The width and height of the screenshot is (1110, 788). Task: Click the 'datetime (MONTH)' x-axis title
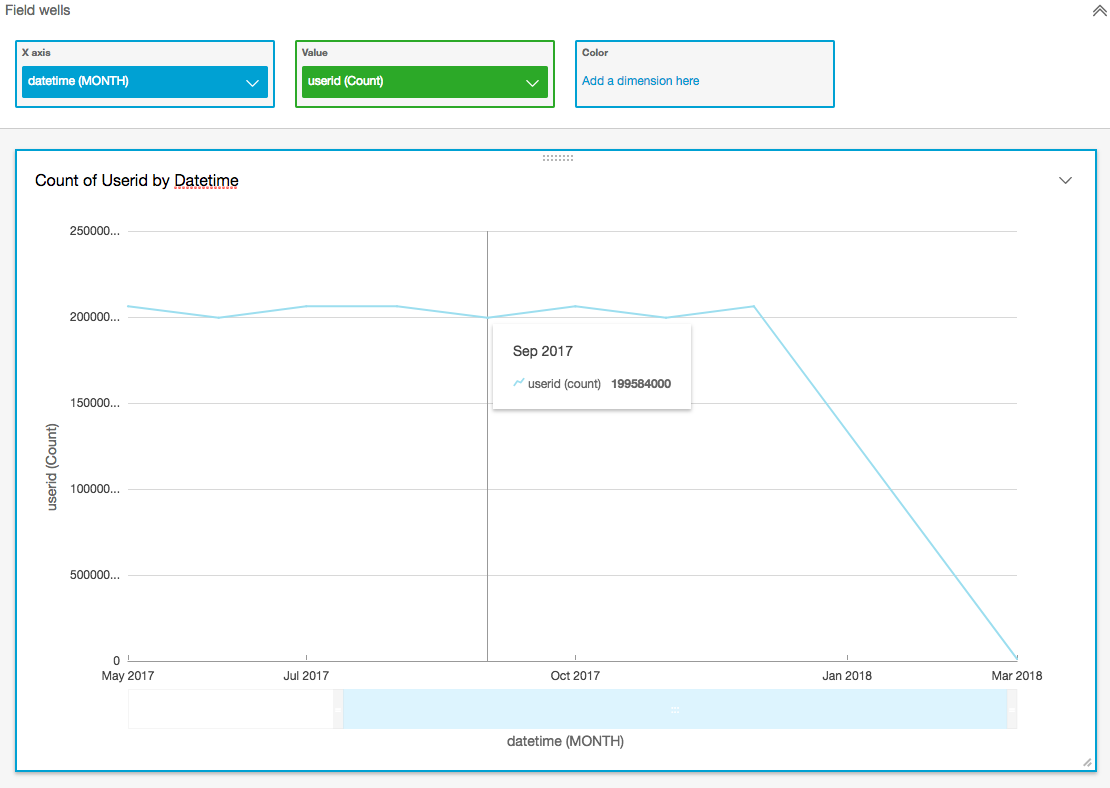point(566,741)
